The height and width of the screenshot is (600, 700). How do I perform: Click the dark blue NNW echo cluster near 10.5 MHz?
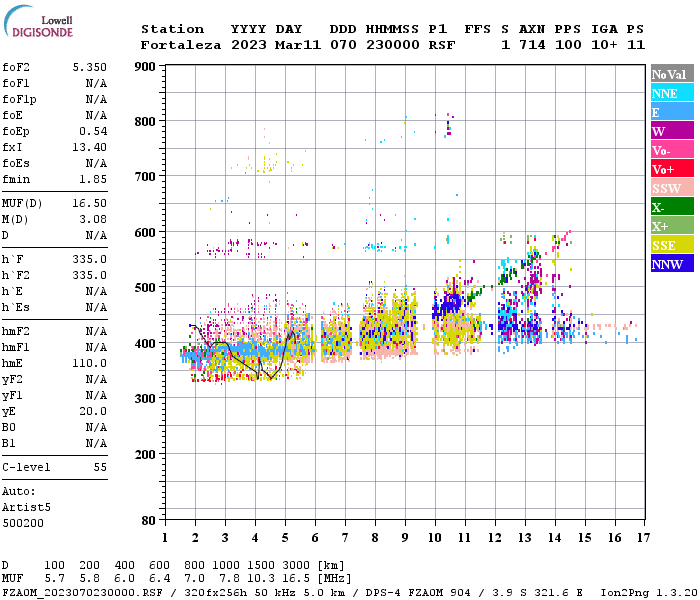point(447,305)
